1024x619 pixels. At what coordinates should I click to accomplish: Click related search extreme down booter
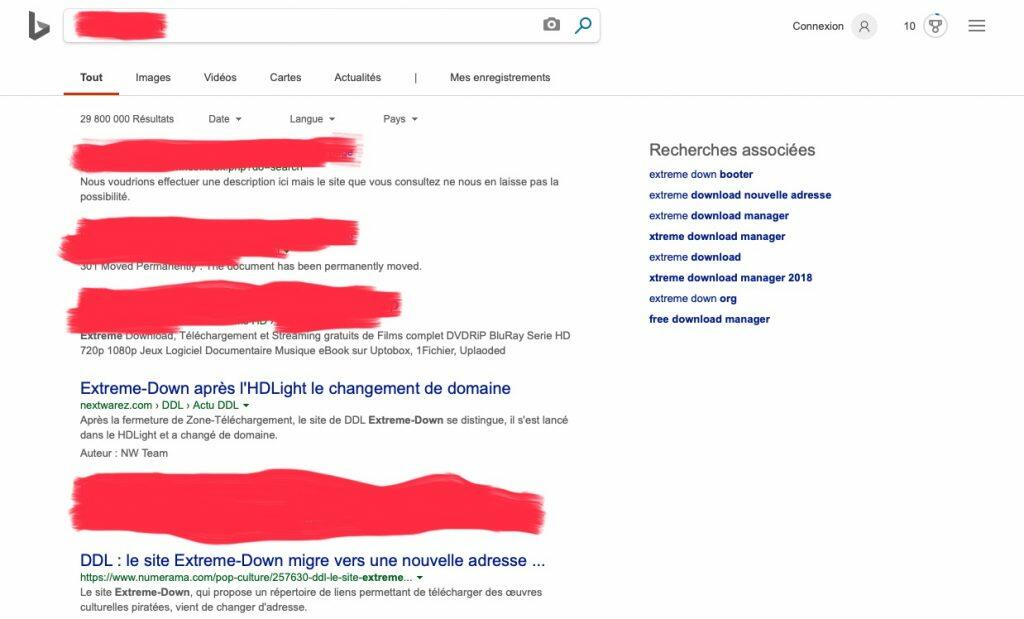tap(701, 174)
